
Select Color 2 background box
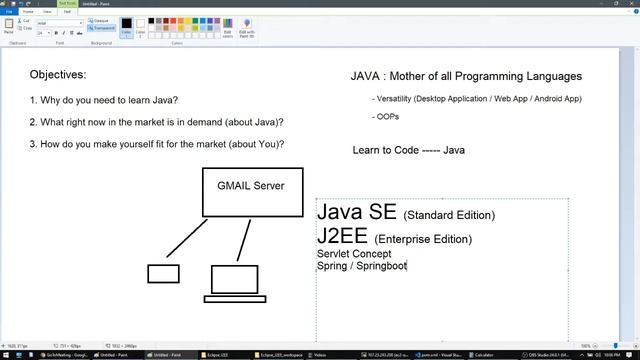(140, 28)
